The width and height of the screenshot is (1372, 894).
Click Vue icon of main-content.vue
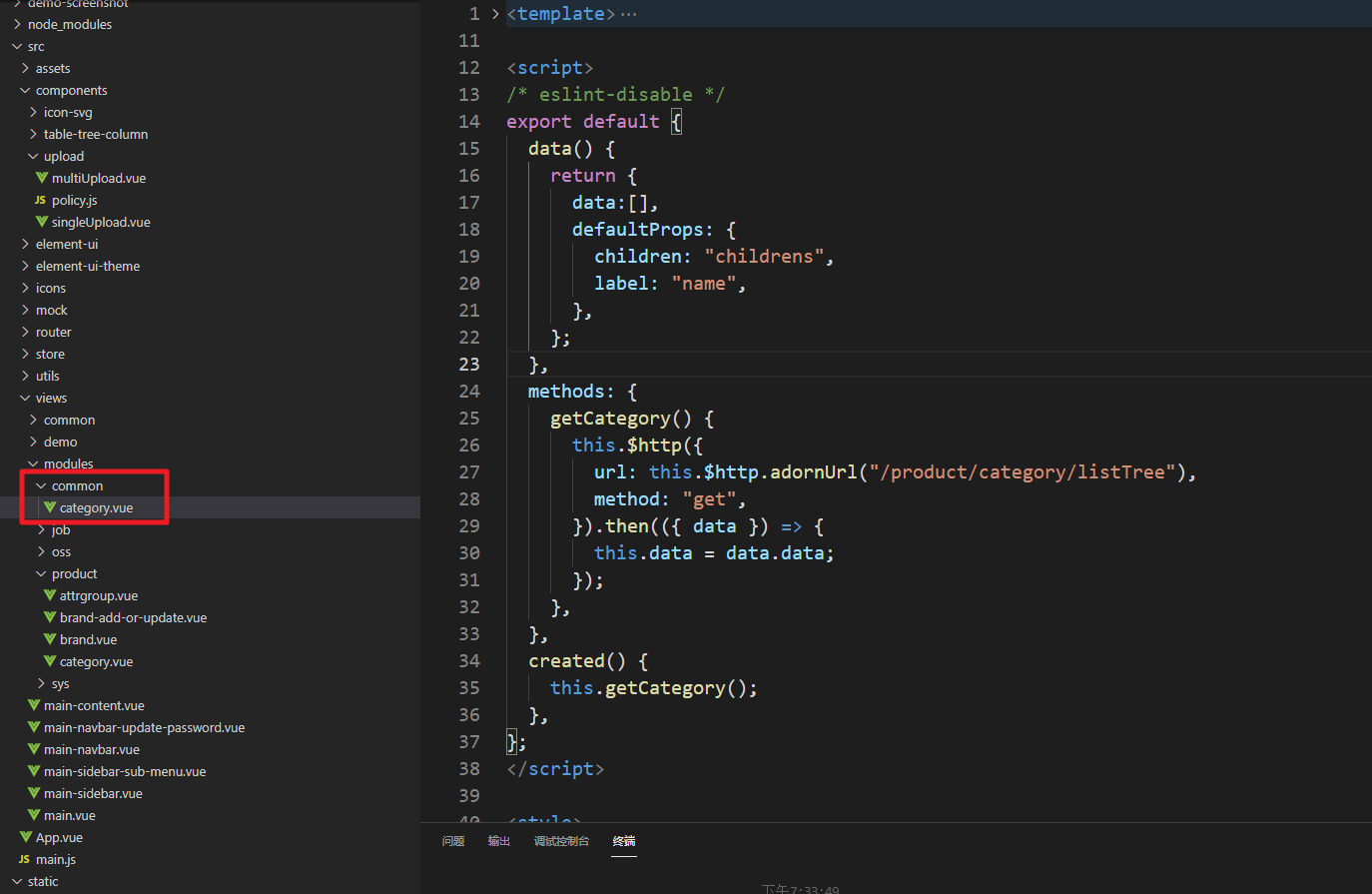(x=34, y=705)
